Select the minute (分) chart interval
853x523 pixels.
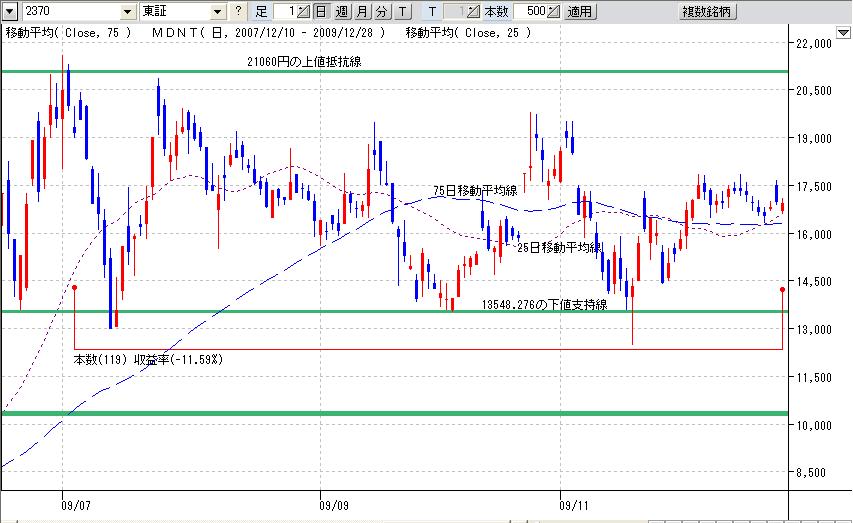(x=382, y=12)
